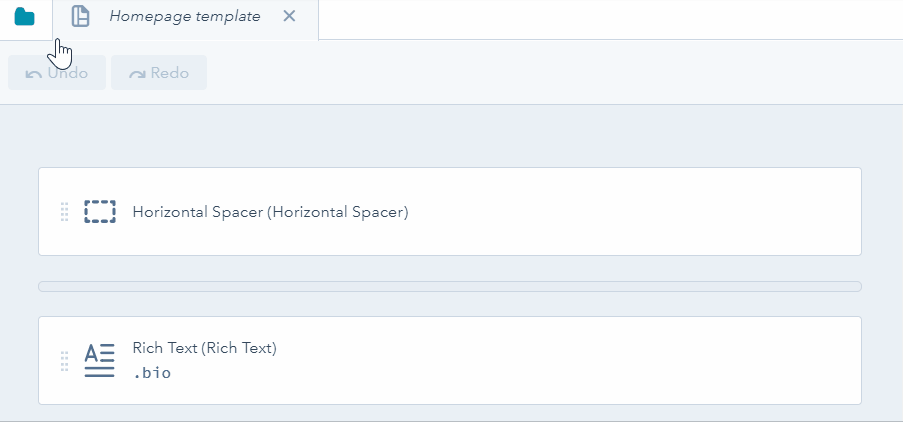This screenshot has width=903, height=422.
Task: Open the folder file browser icon
Action: click(25, 17)
